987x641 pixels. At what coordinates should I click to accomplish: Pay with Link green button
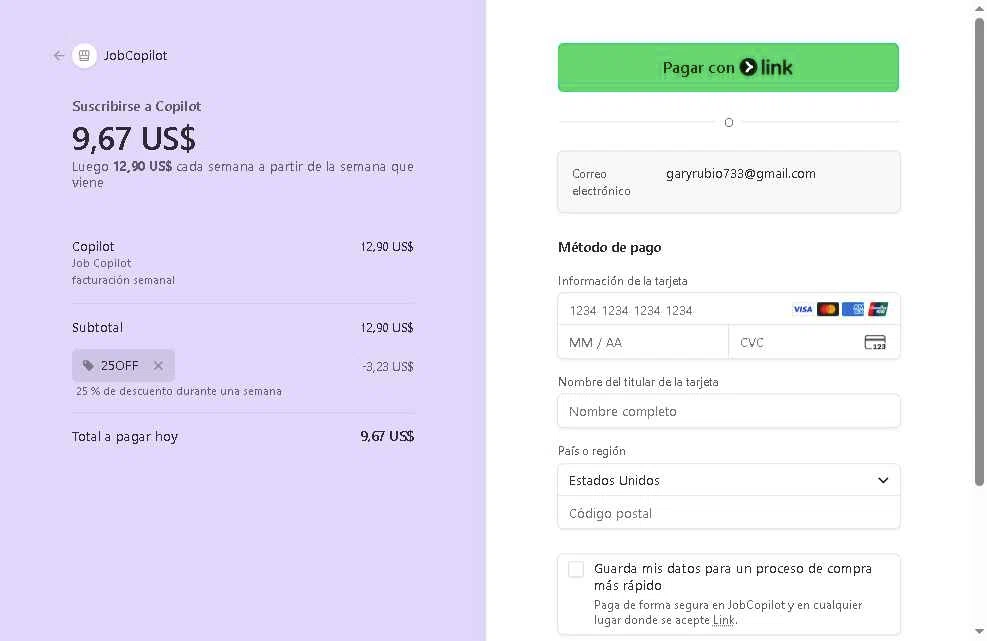point(728,67)
